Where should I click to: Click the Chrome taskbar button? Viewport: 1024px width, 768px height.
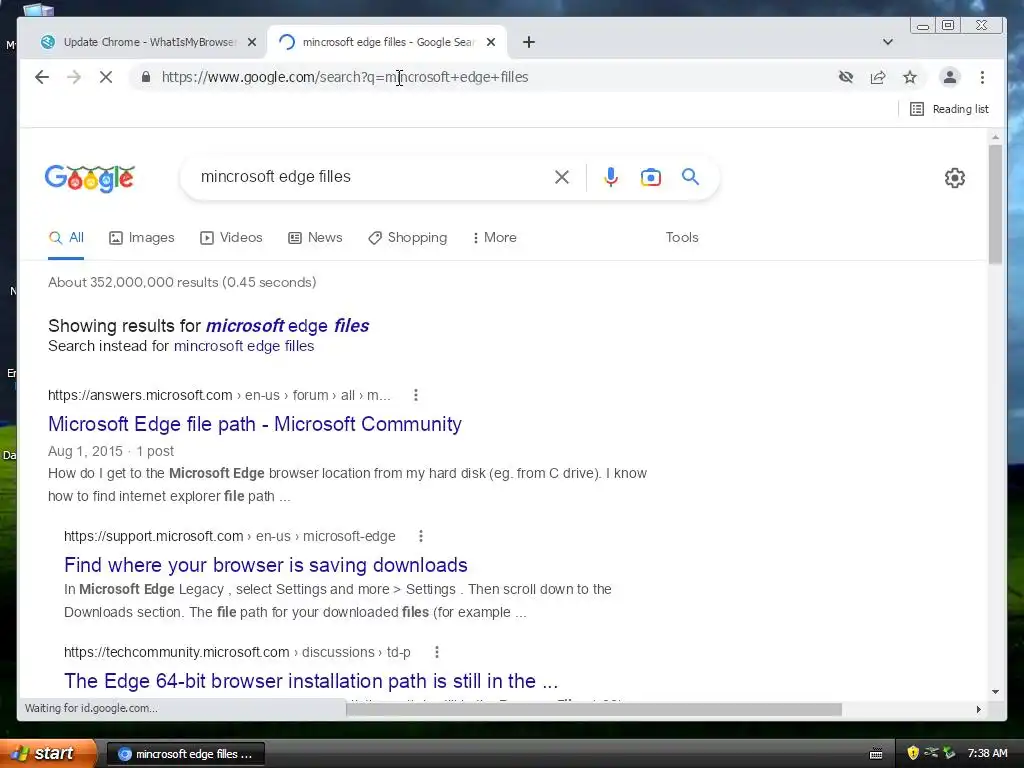185,754
